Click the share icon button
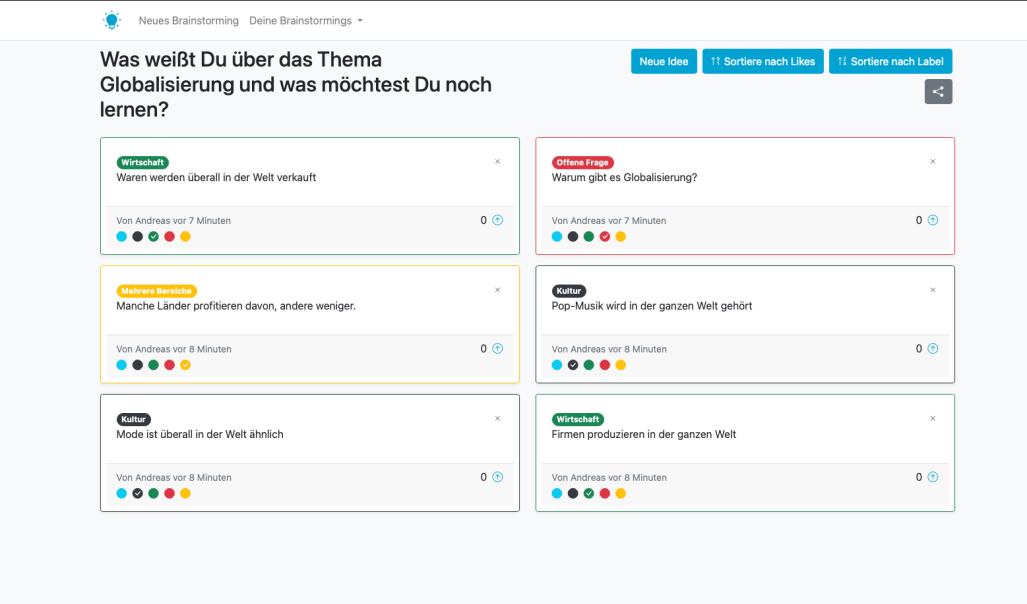The width and height of the screenshot is (1027, 604). (x=938, y=92)
